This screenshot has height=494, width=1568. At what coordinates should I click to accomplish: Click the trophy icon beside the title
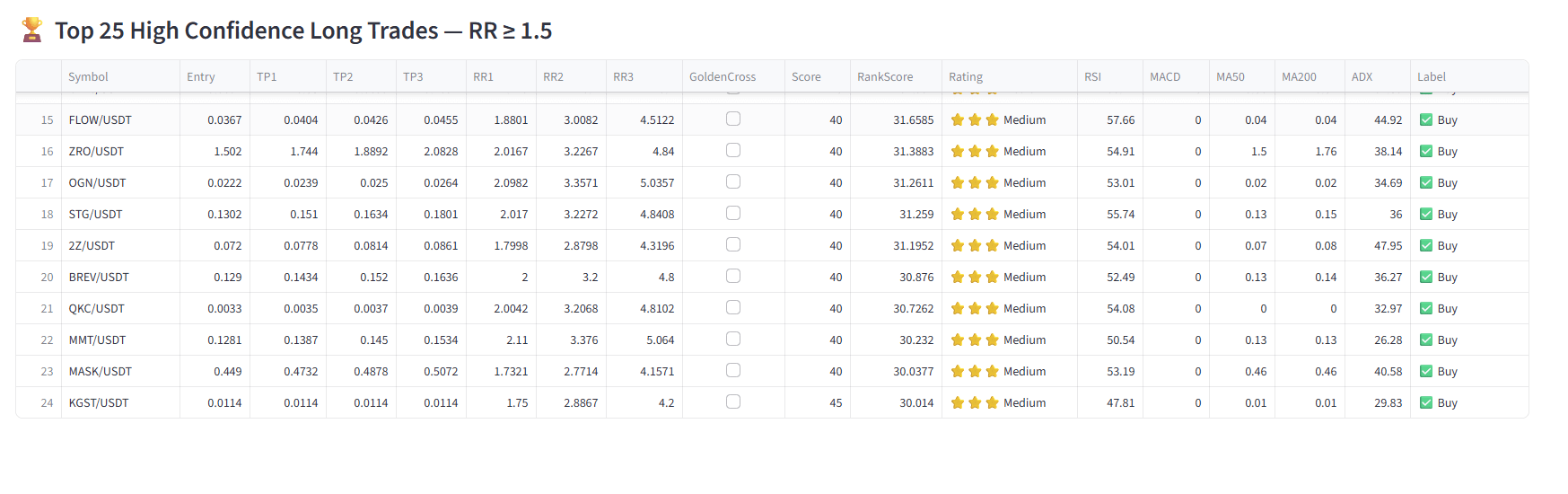pyautogui.click(x=32, y=31)
